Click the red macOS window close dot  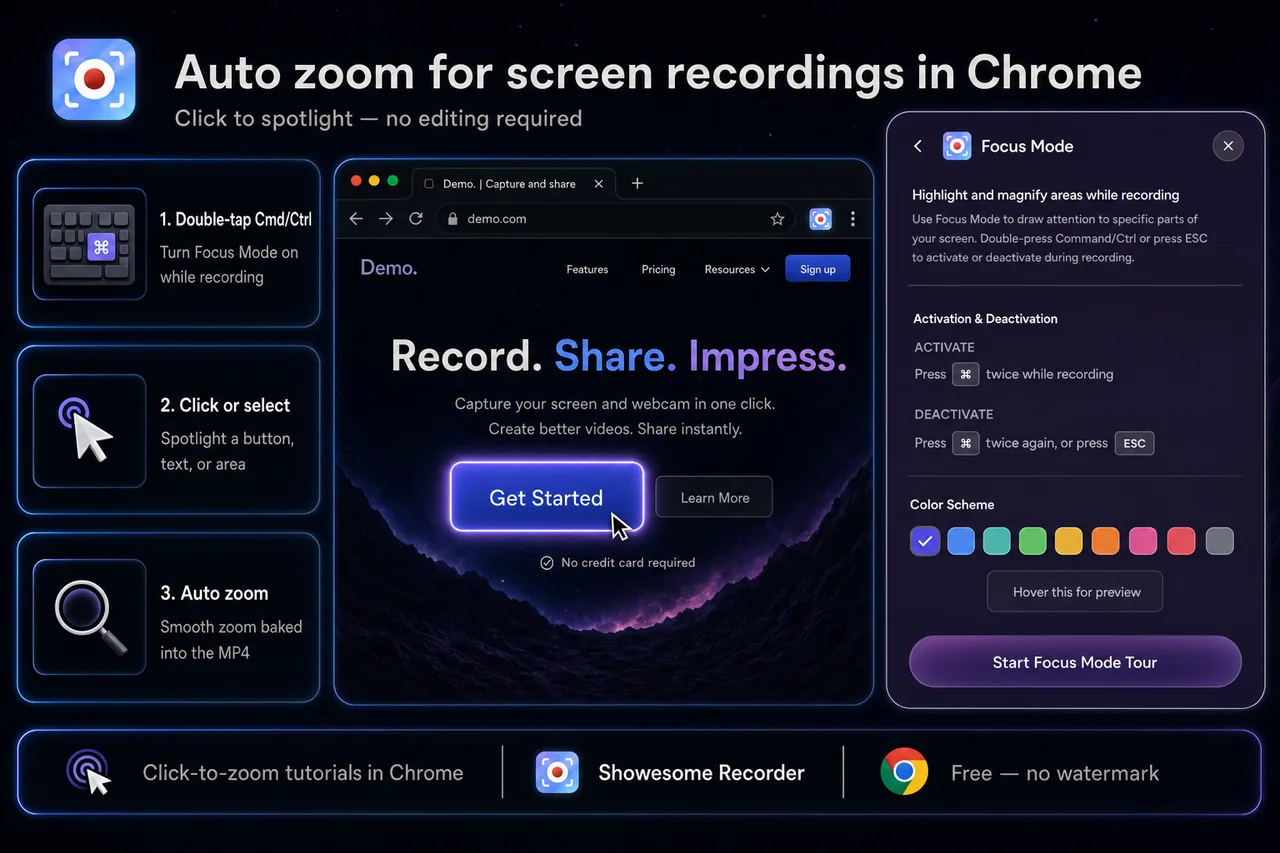click(x=356, y=181)
